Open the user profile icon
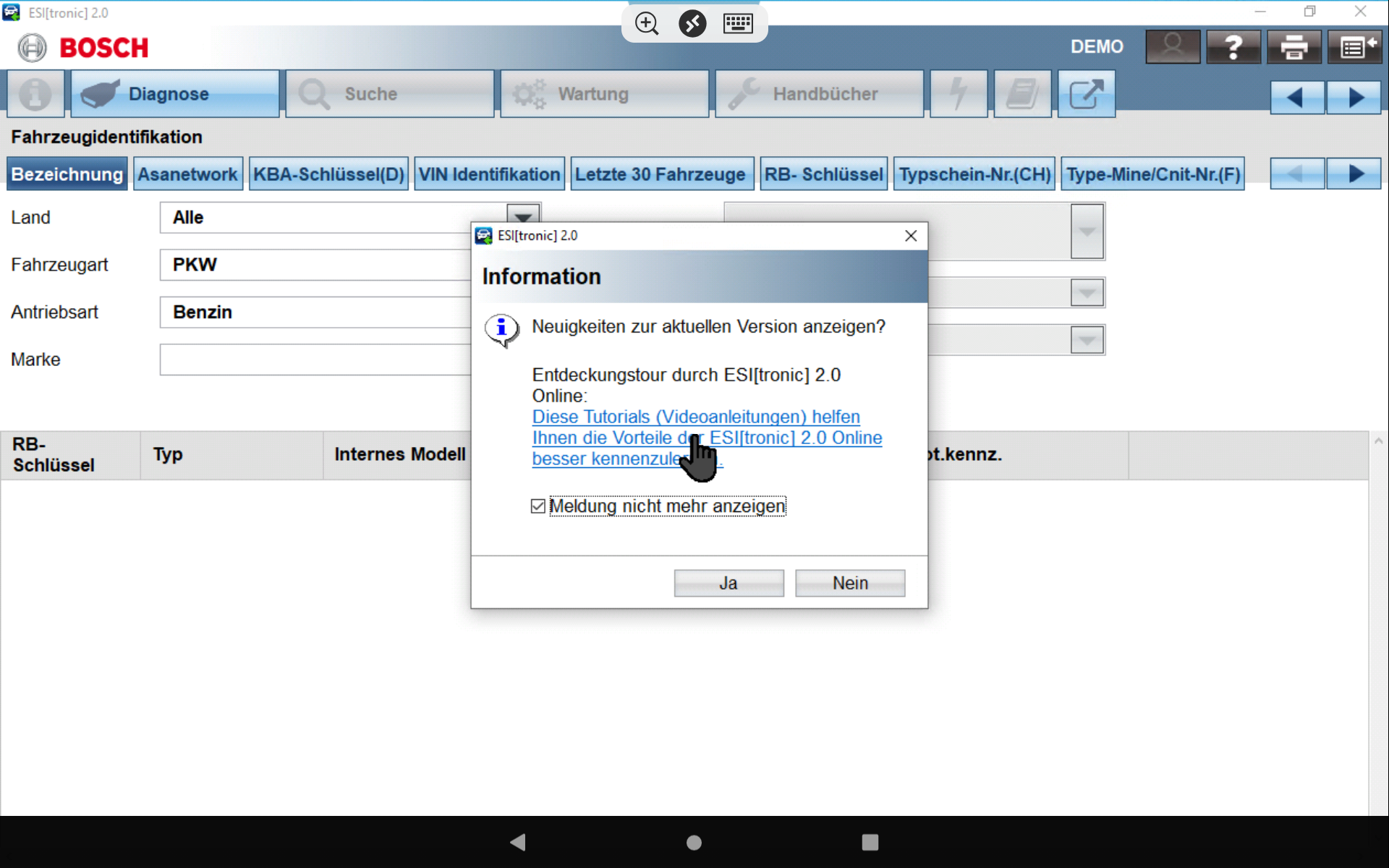This screenshot has width=1389, height=868. click(1173, 47)
